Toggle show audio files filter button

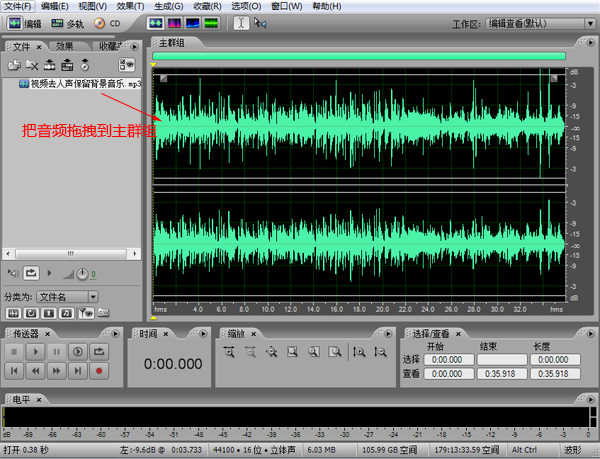tap(13, 313)
